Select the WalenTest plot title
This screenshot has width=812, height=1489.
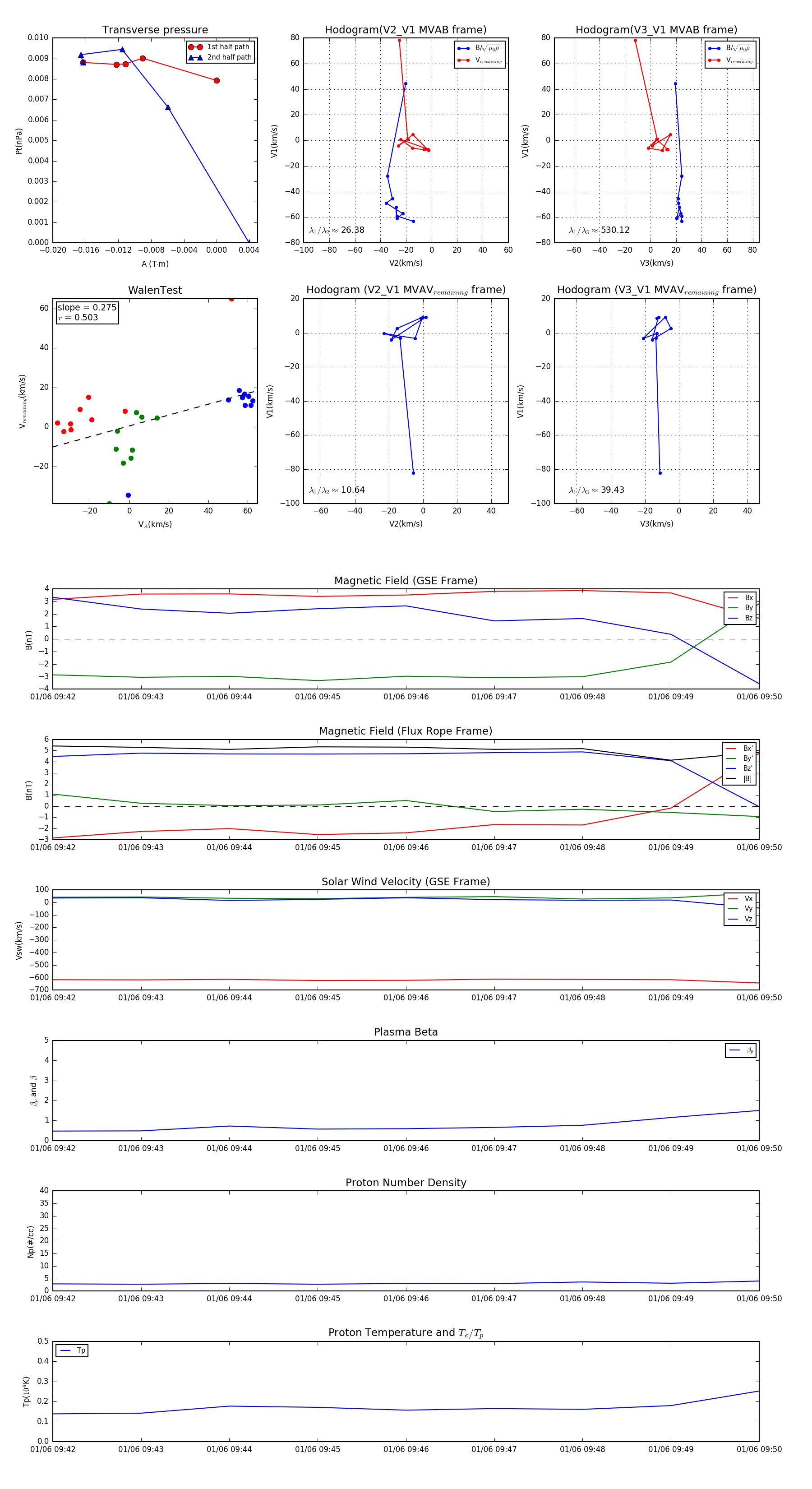click(155, 290)
